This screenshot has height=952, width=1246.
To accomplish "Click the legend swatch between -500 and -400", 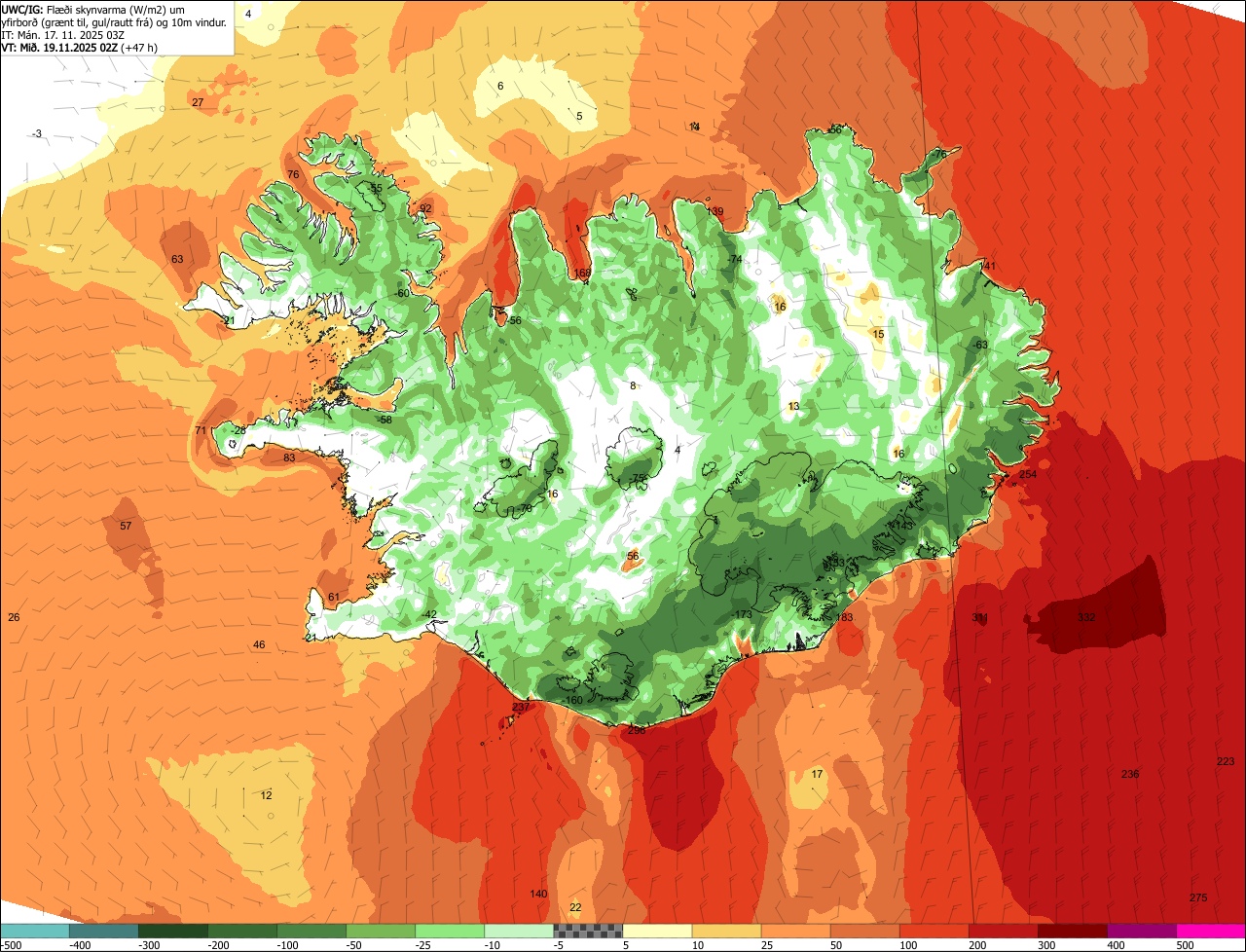I will tap(35, 931).
